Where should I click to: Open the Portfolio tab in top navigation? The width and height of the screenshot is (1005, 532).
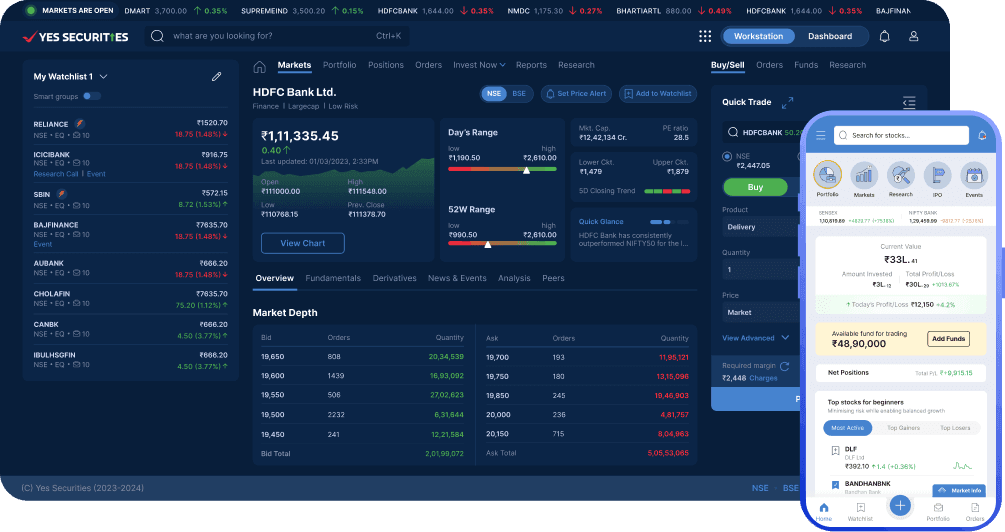point(339,65)
